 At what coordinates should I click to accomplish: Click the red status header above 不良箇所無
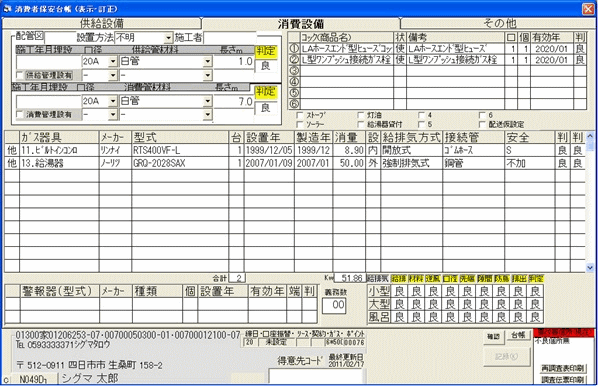pos(564,333)
